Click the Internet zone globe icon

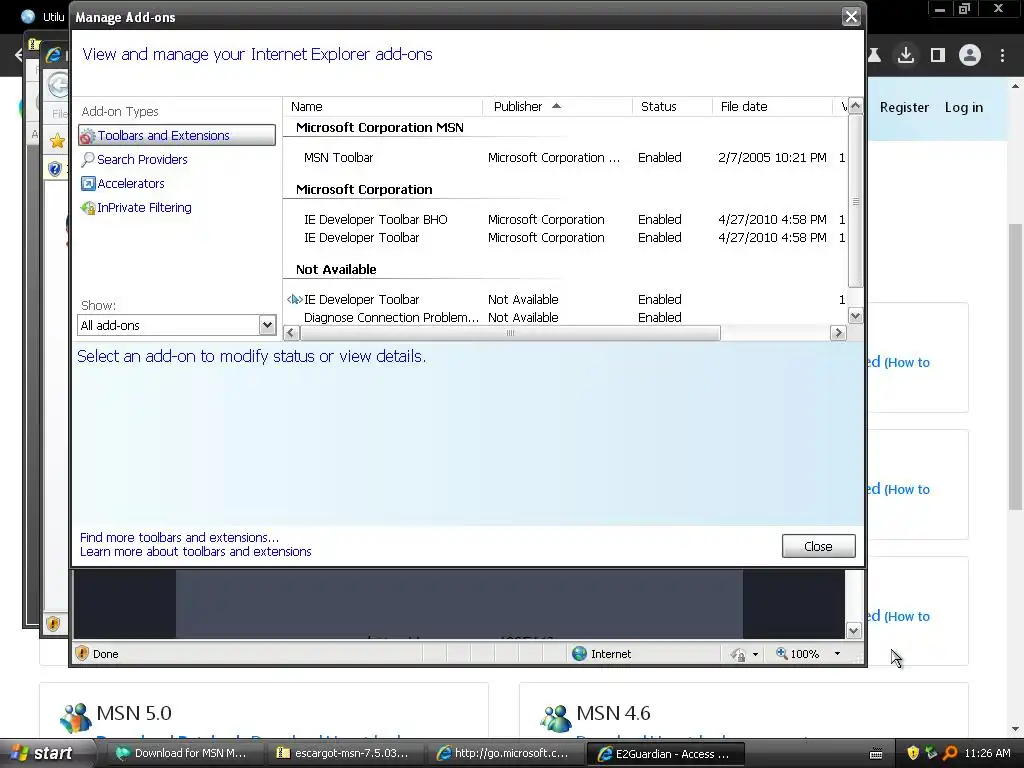pyautogui.click(x=579, y=654)
